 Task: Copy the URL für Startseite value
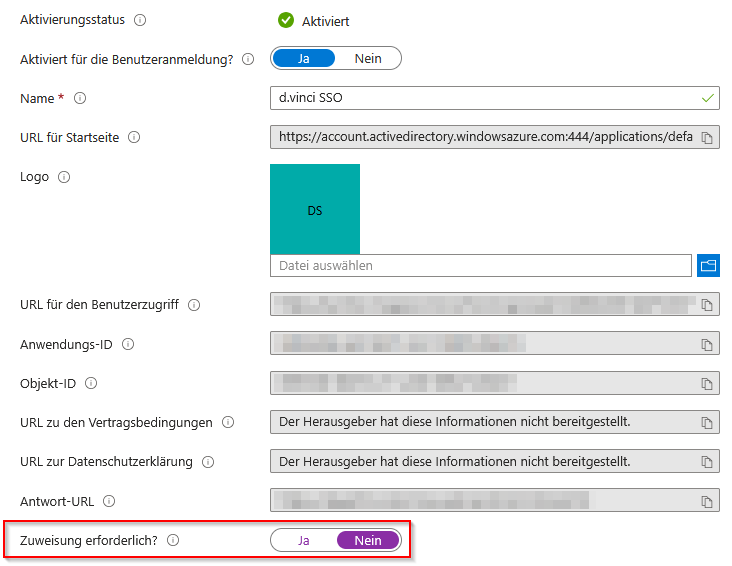tap(707, 138)
